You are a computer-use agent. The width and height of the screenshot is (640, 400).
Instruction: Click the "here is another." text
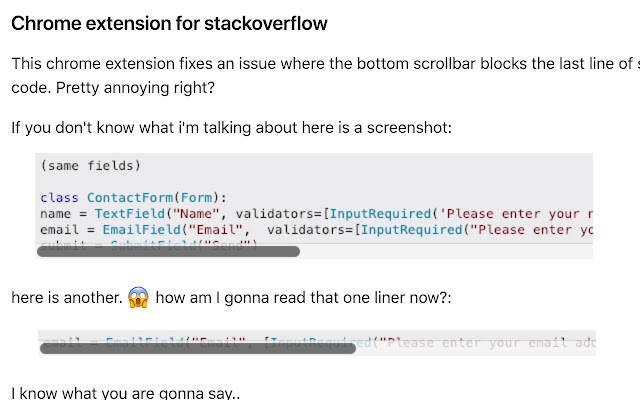[x=66, y=297]
